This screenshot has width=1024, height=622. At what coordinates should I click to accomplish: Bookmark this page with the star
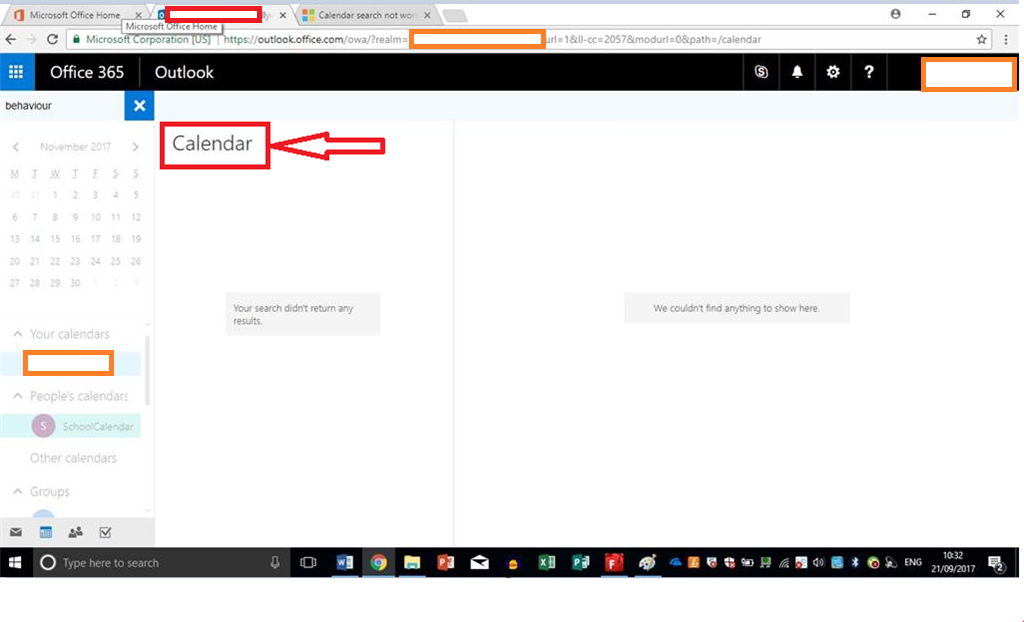pyautogui.click(x=981, y=39)
